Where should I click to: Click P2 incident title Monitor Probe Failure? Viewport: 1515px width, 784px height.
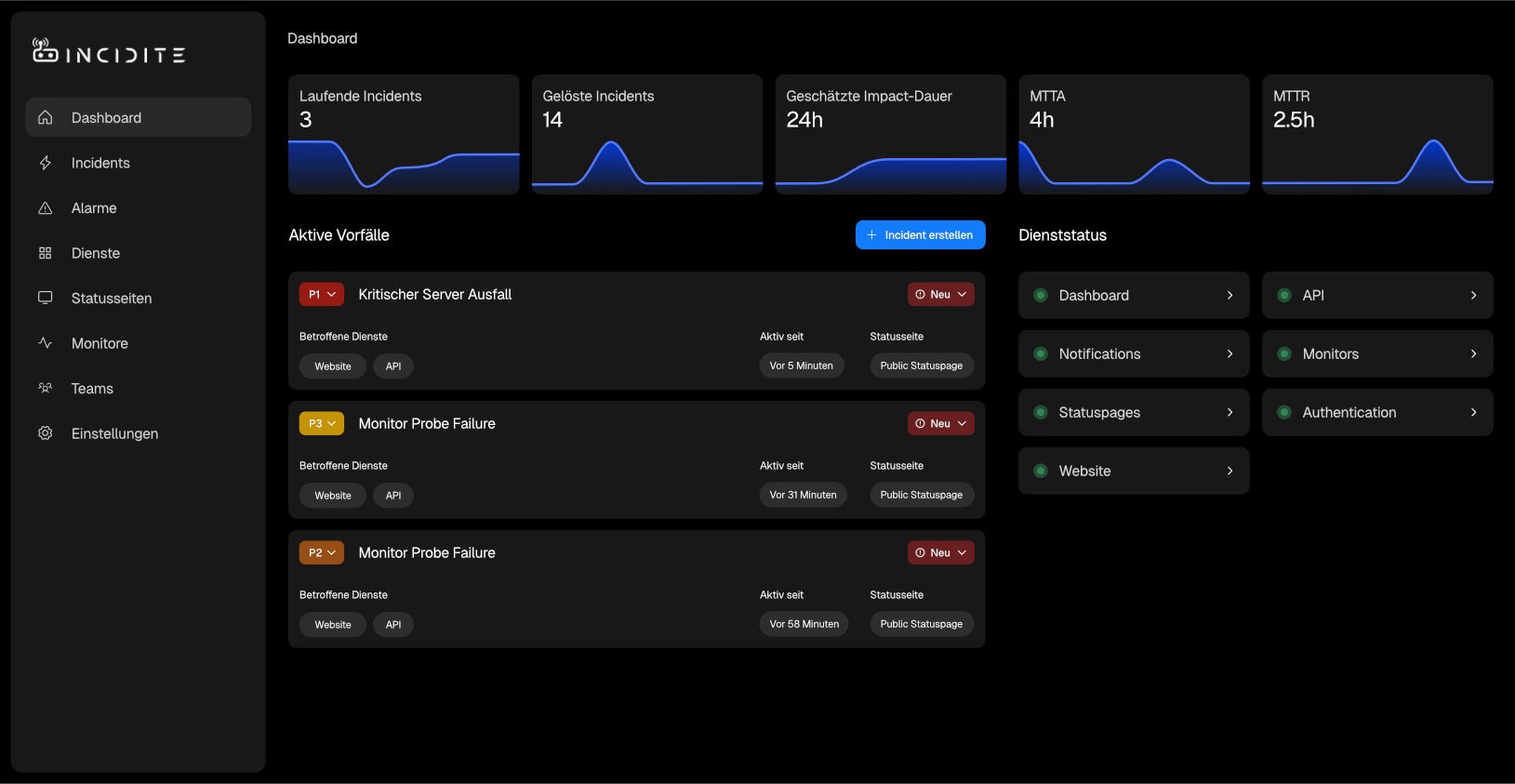pyautogui.click(x=427, y=552)
